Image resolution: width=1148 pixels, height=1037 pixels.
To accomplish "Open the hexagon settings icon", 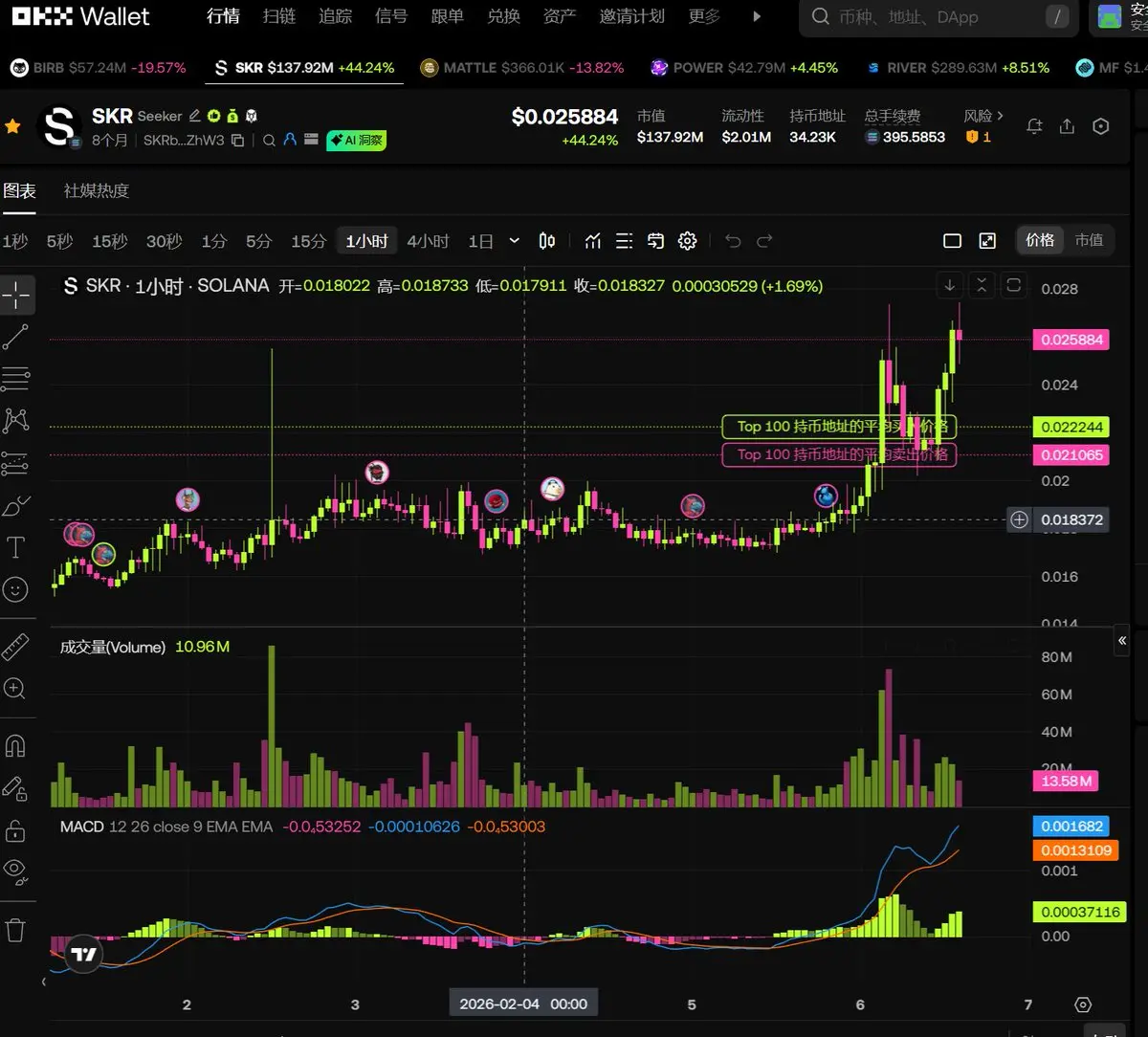I will coord(1101,126).
